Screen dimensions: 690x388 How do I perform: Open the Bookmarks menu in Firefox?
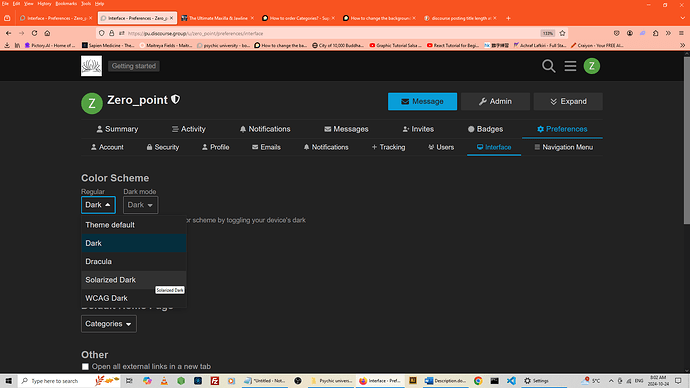click(x=66, y=4)
